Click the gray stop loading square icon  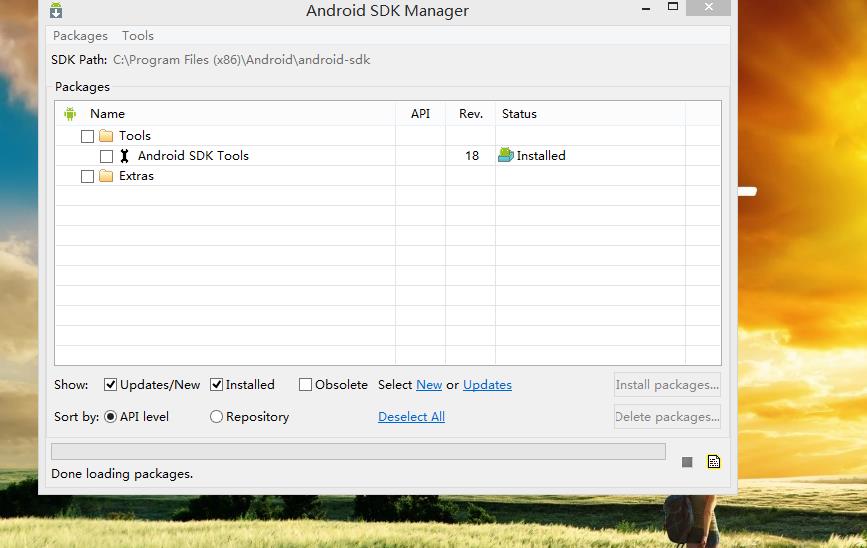(687, 462)
